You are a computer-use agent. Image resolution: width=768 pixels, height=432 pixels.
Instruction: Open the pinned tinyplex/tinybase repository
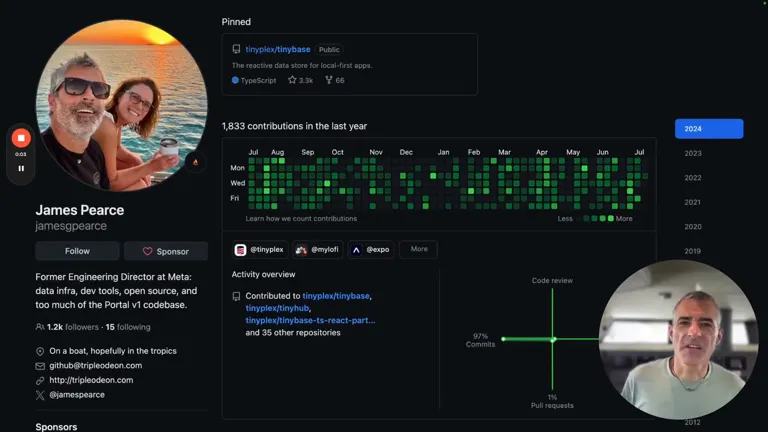(x=278, y=49)
